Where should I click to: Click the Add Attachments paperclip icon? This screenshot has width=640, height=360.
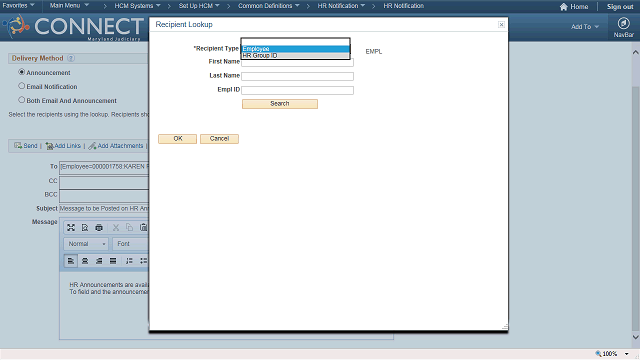click(x=92, y=146)
